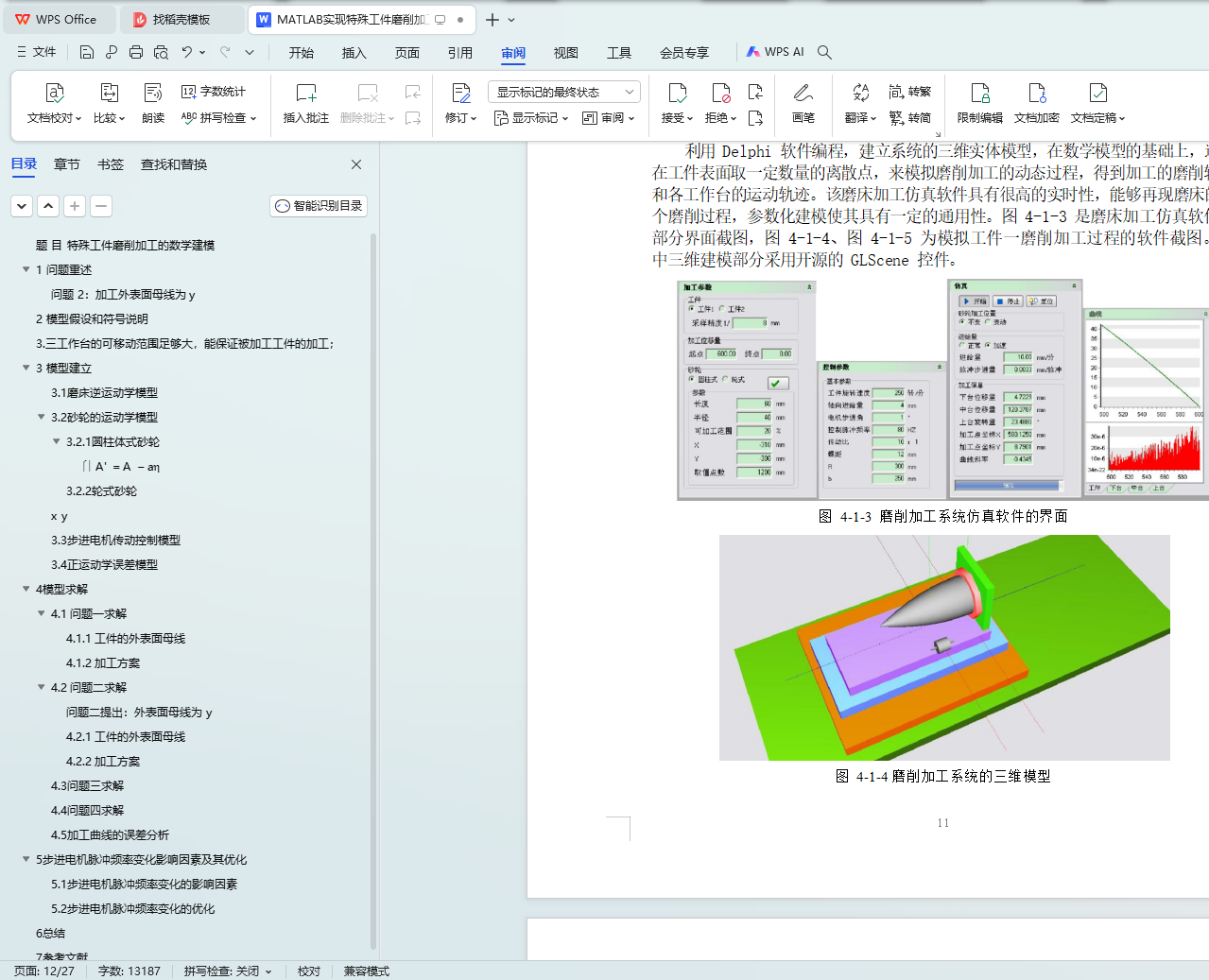
Task: Switch to the 开始 ribbon tab
Action: pyautogui.click(x=302, y=53)
